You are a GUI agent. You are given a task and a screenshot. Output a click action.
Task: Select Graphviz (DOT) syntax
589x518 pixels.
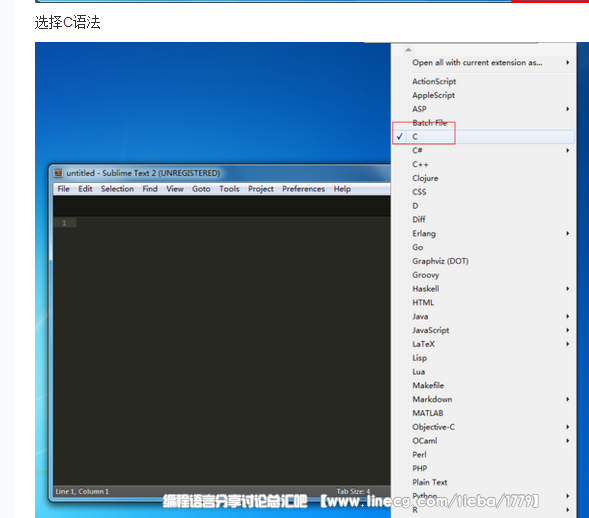tap(483, 261)
